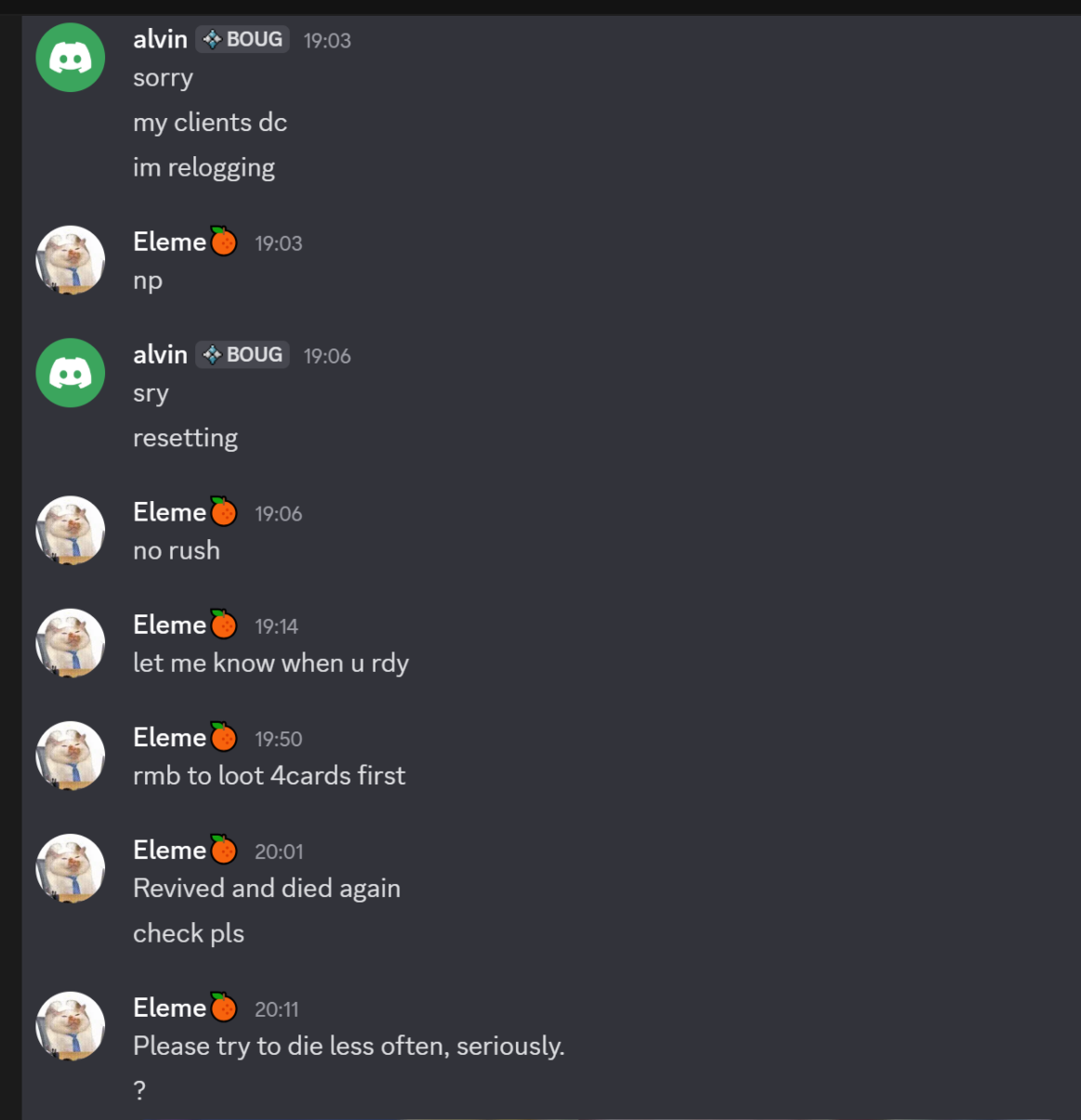
Task: Click Eleme's avatar beside 'Revived and died again'
Action: (70, 868)
